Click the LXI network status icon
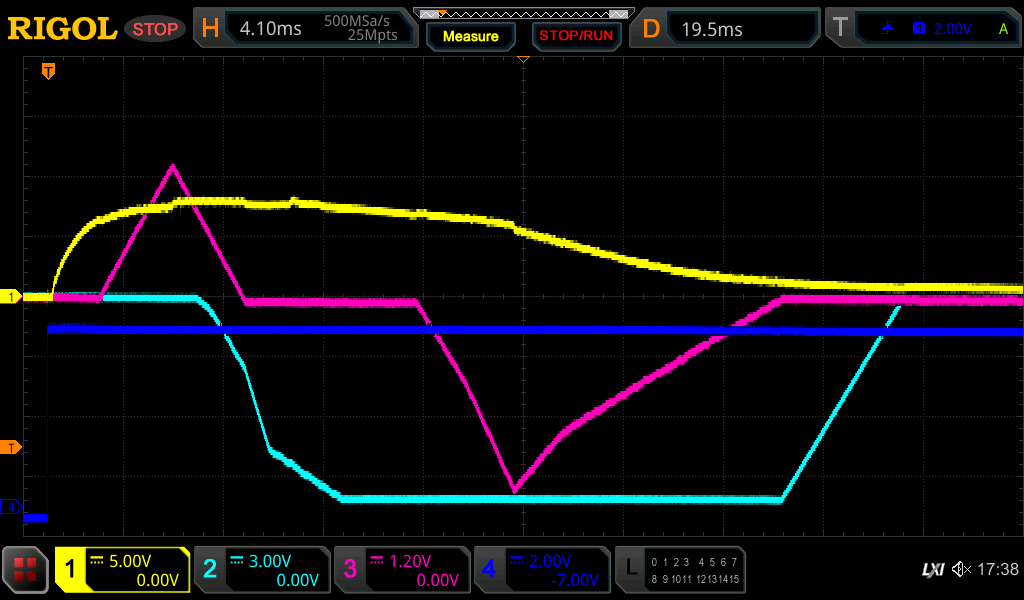This screenshot has height=600, width=1024. [932, 570]
